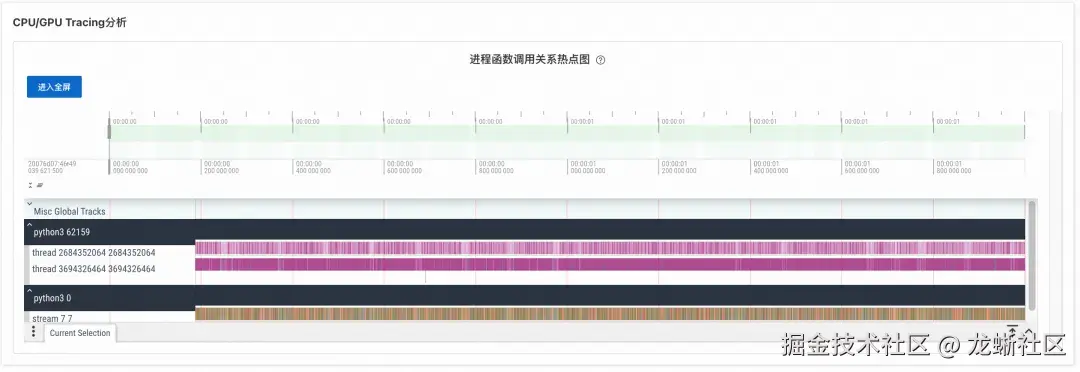
Task: Click the 00:00:01 400 000 000 ruler mark
Action: coord(770,167)
